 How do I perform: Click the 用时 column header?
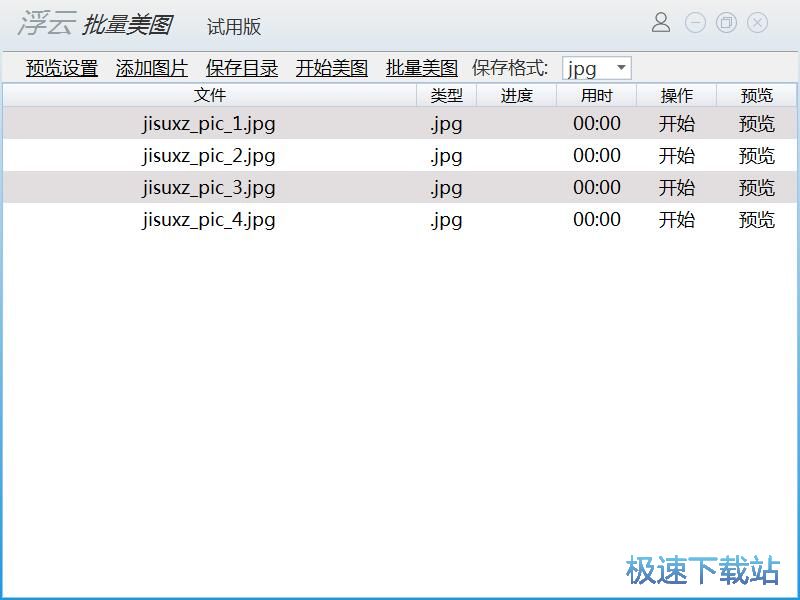click(x=596, y=95)
